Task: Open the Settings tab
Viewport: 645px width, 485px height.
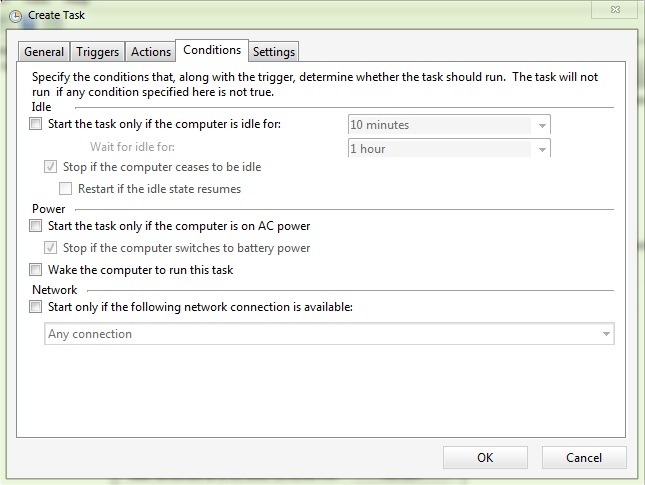Action: 274,52
